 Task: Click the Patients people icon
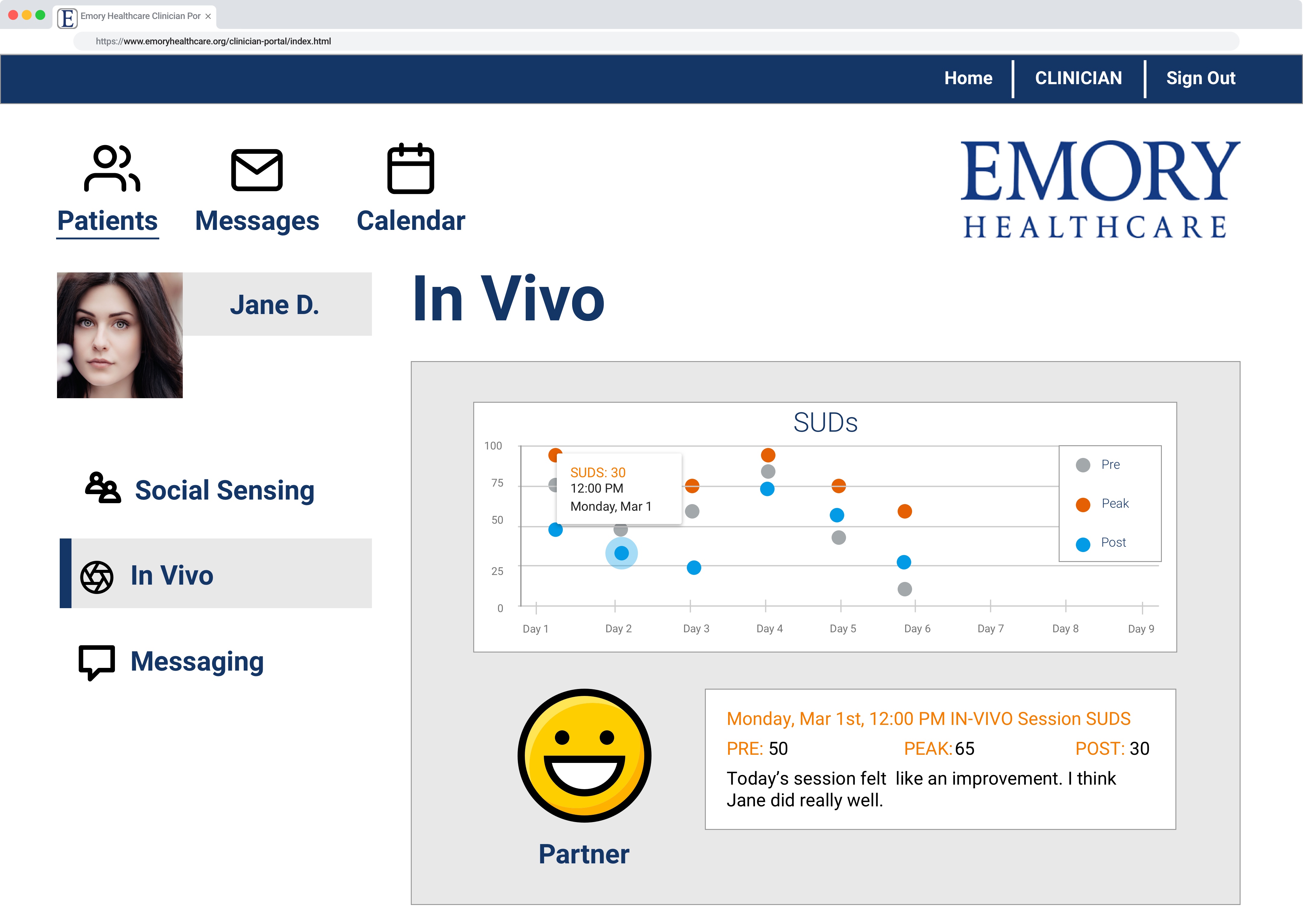(112, 169)
